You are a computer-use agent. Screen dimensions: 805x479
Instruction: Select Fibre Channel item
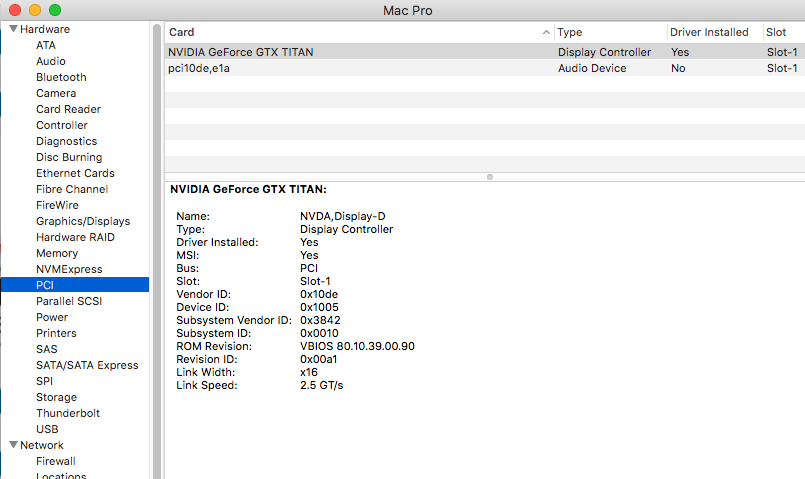click(x=72, y=189)
